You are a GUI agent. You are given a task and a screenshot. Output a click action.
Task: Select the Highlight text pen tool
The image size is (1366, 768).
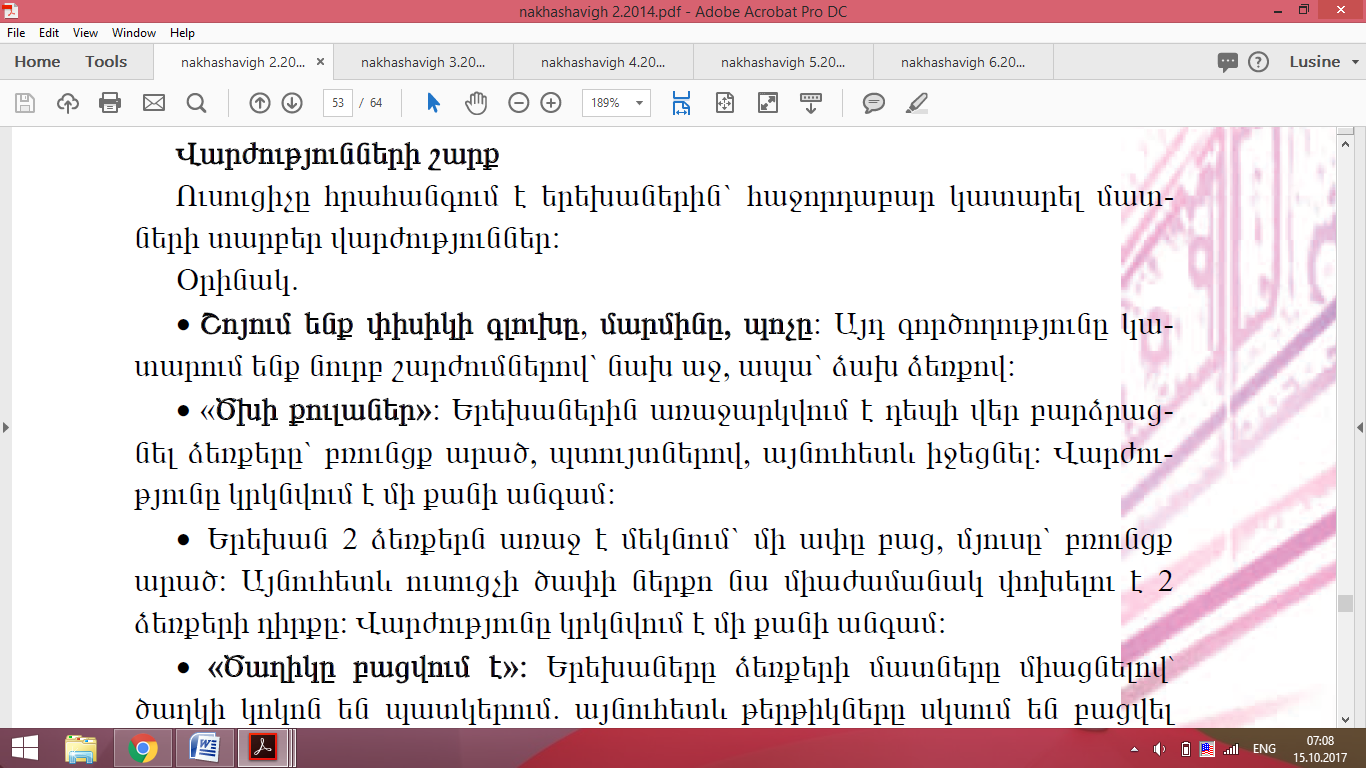[917, 102]
